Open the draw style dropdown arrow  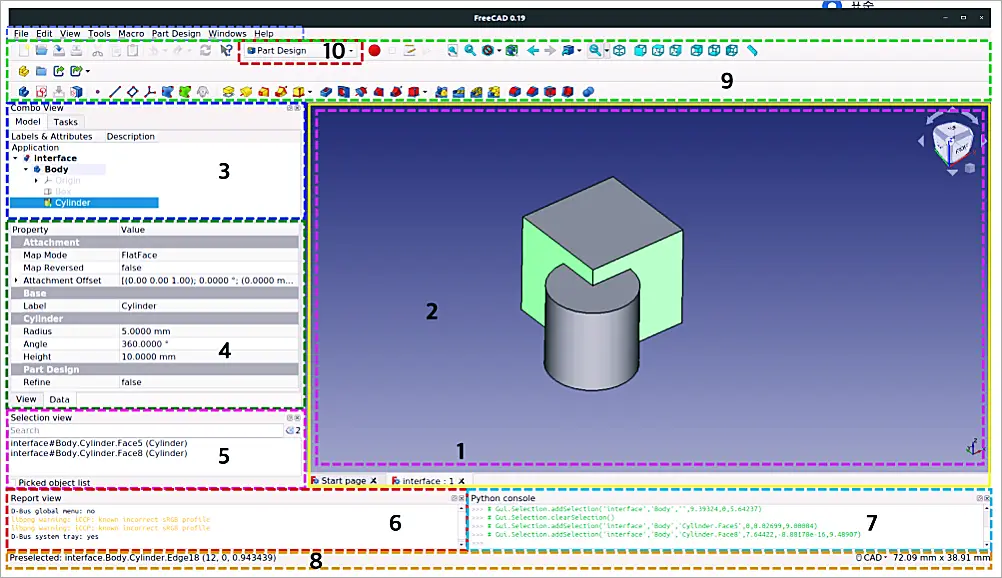coord(499,51)
